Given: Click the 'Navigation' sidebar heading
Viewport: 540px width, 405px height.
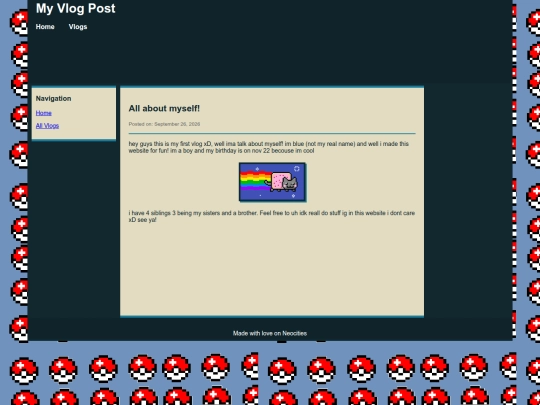Looking at the screenshot, I should (53, 98).
